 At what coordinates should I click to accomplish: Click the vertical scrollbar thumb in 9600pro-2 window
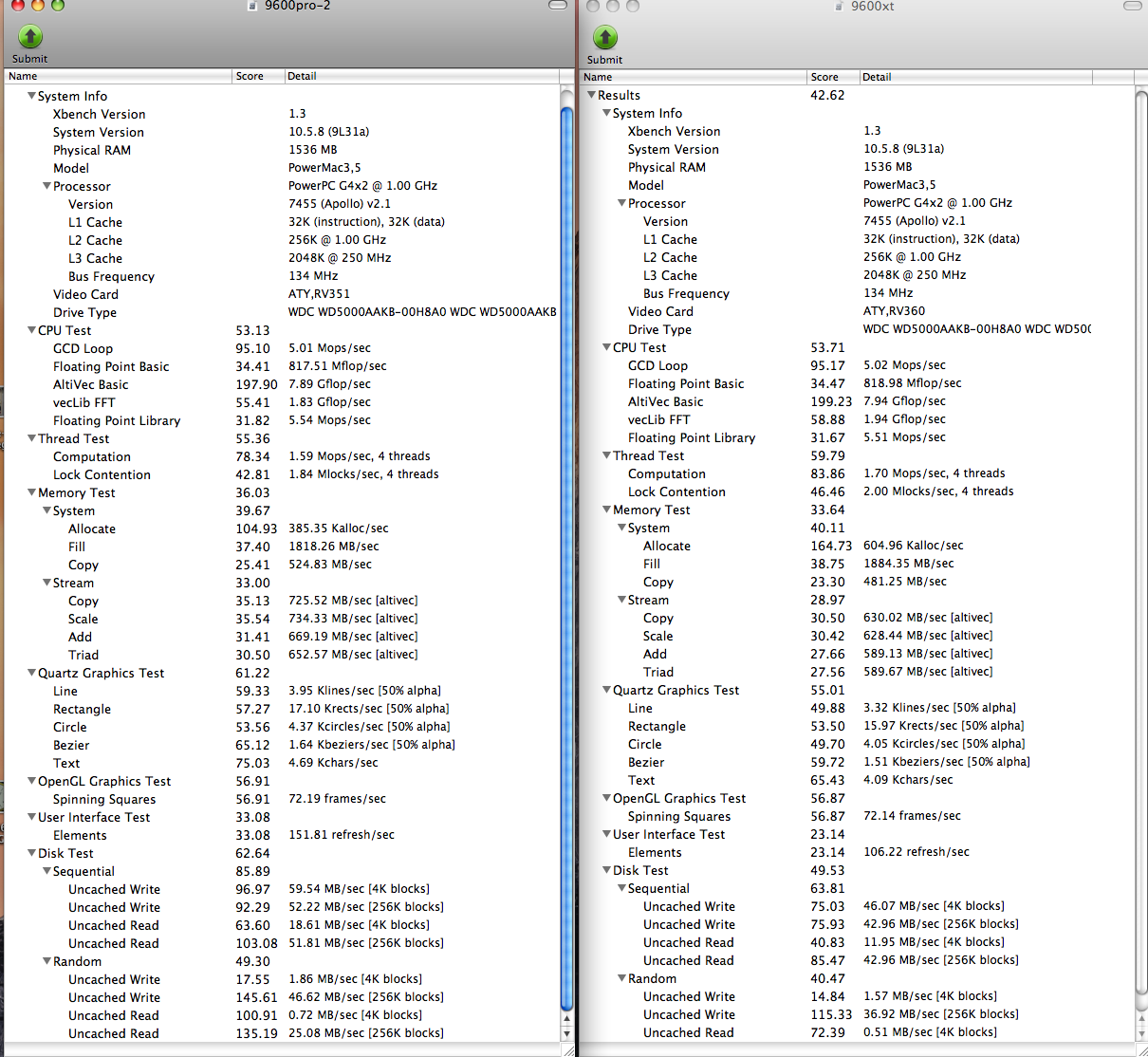coord(566,558)
